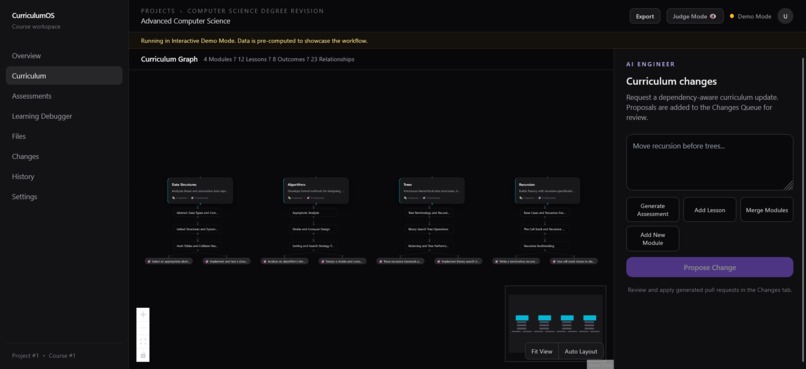This screenshot has height=369, width=806.
Task: Select the Asymptotic Analysis lesson node
Action: click(x=313, y=212)
